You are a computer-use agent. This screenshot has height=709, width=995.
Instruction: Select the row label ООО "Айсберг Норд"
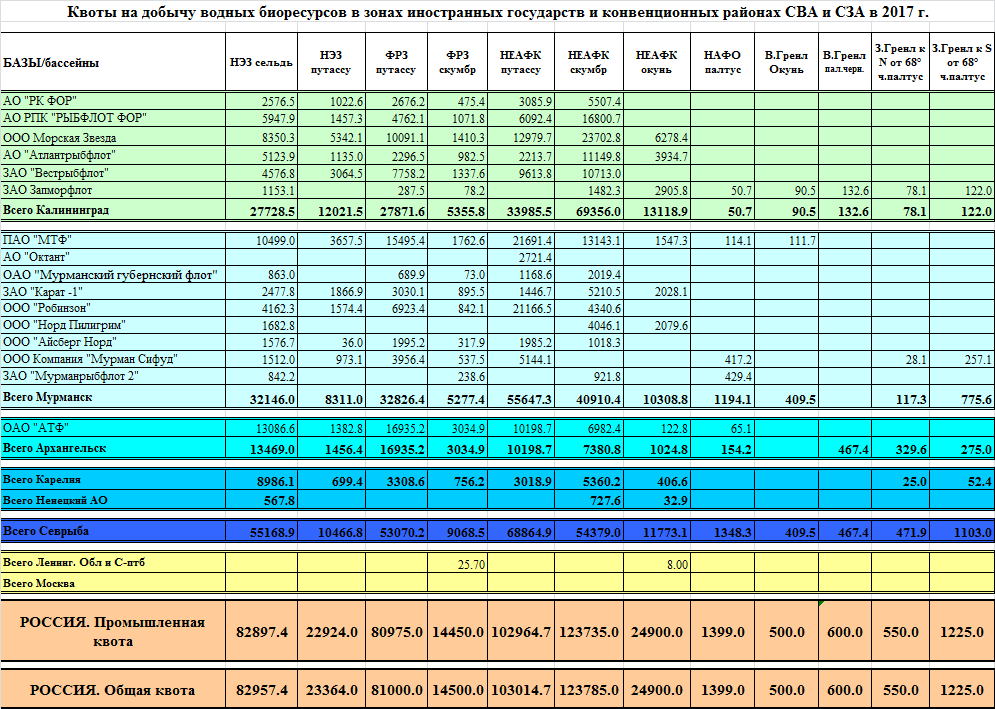pos(113,342)
